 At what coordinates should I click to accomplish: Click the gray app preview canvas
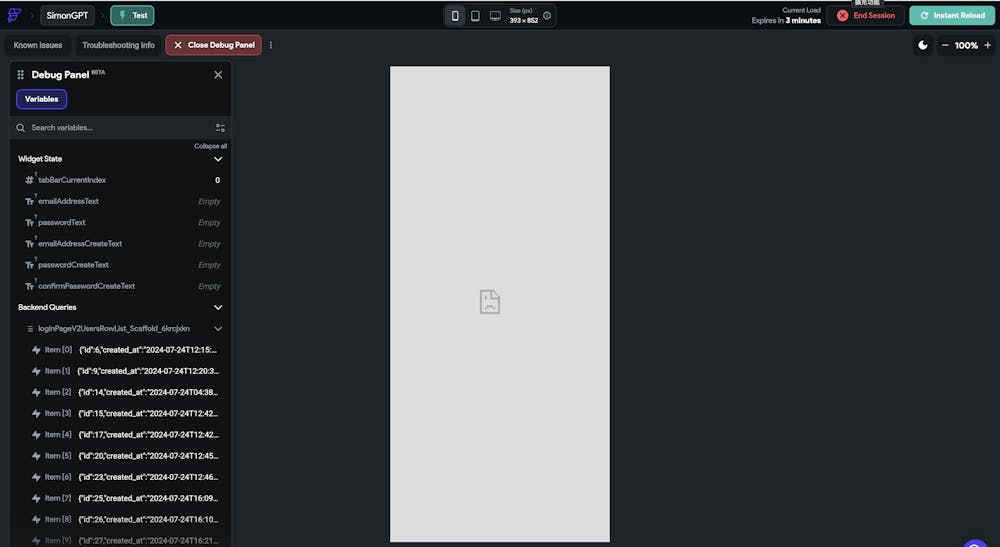point(499,304)
